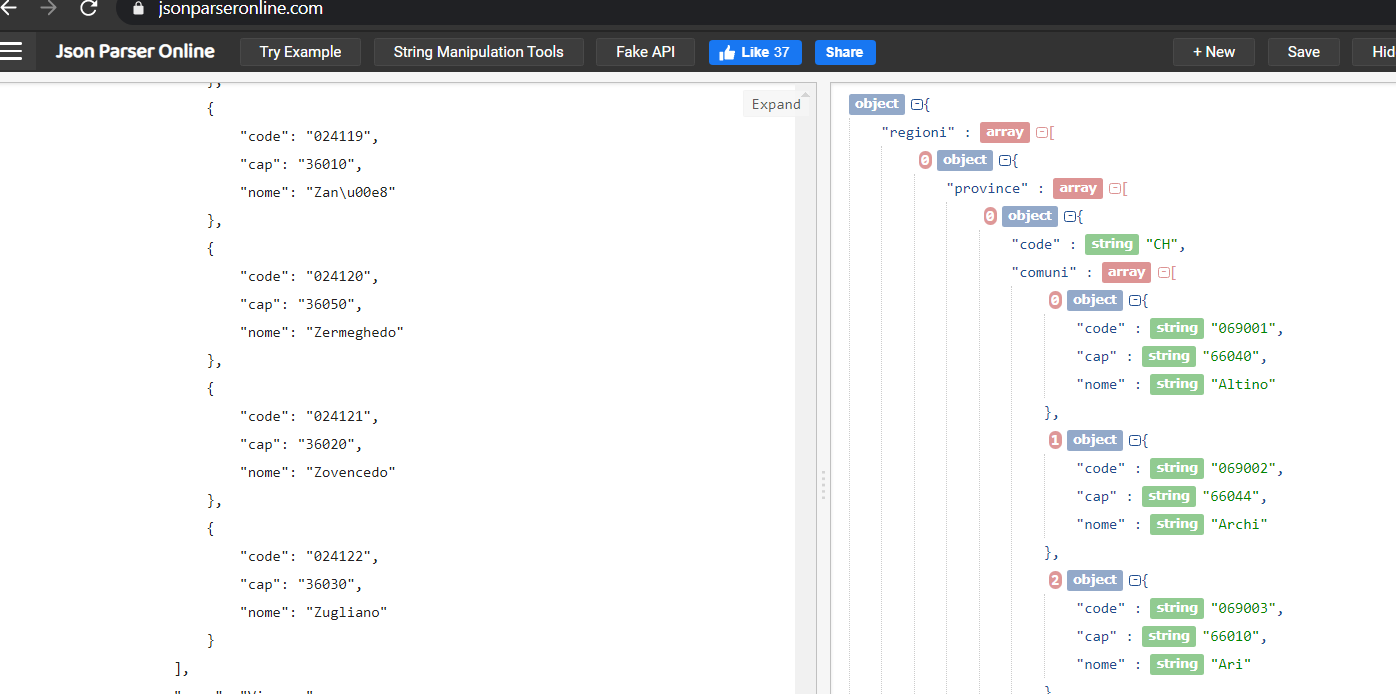The image size is (1396, 694).
Task: Collapse the "comuni" array node
Action: coord(1163,272)
